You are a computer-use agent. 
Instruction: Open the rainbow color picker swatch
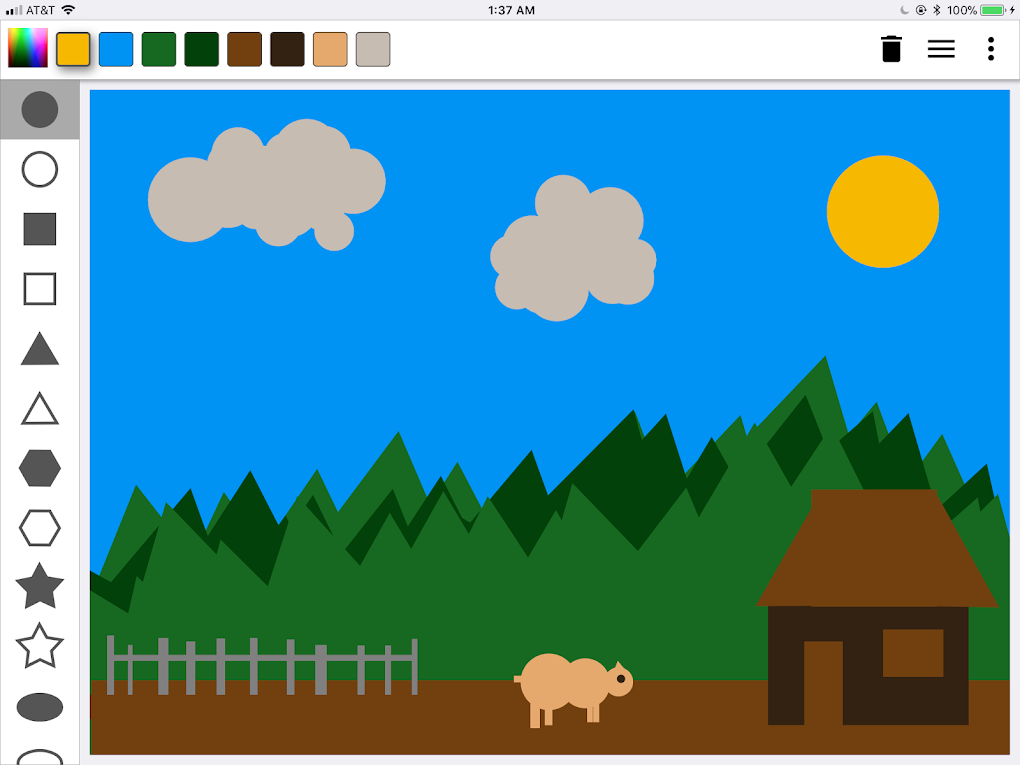pyautogui.click(x=27, y=47)
